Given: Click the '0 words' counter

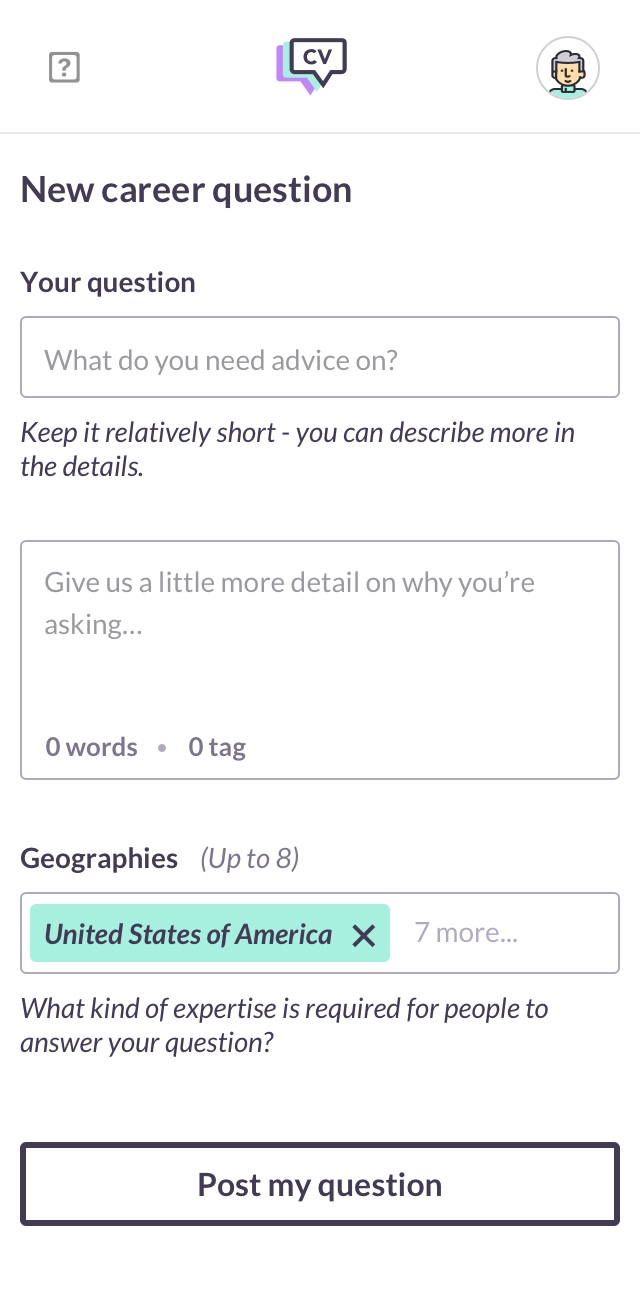Looking at the screenshot, I should click(x=92, y=747).
